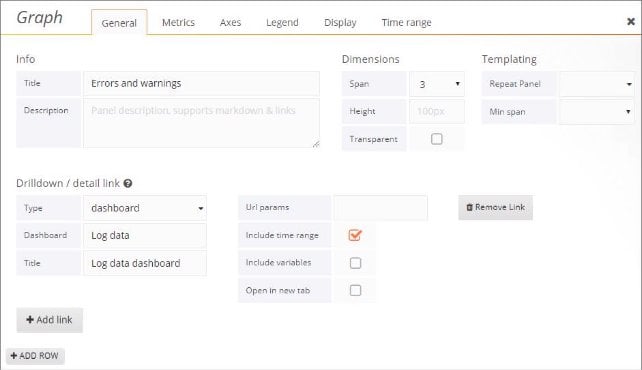Select the Legend tab
The height and width of the screenshot is (370, 642).
[x=282, y=23]
